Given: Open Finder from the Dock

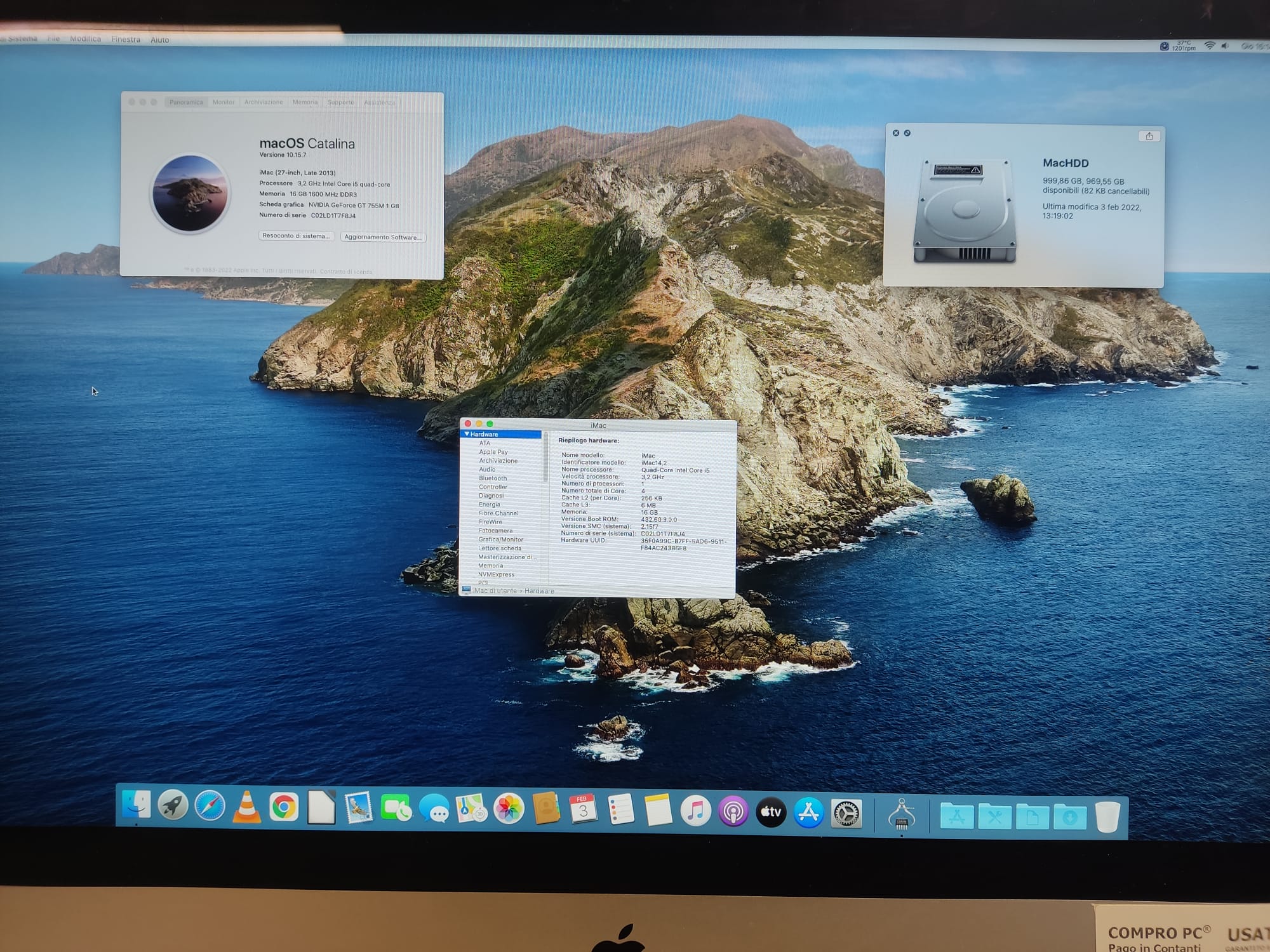Looking at the screenshot, I should tap(136, 806).
